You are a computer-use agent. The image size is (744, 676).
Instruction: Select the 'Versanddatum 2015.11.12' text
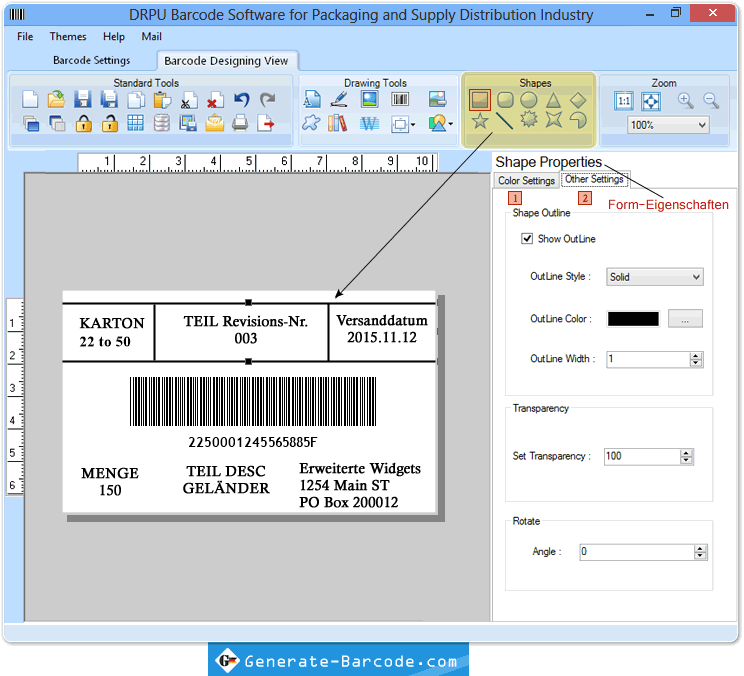point(382,329)
